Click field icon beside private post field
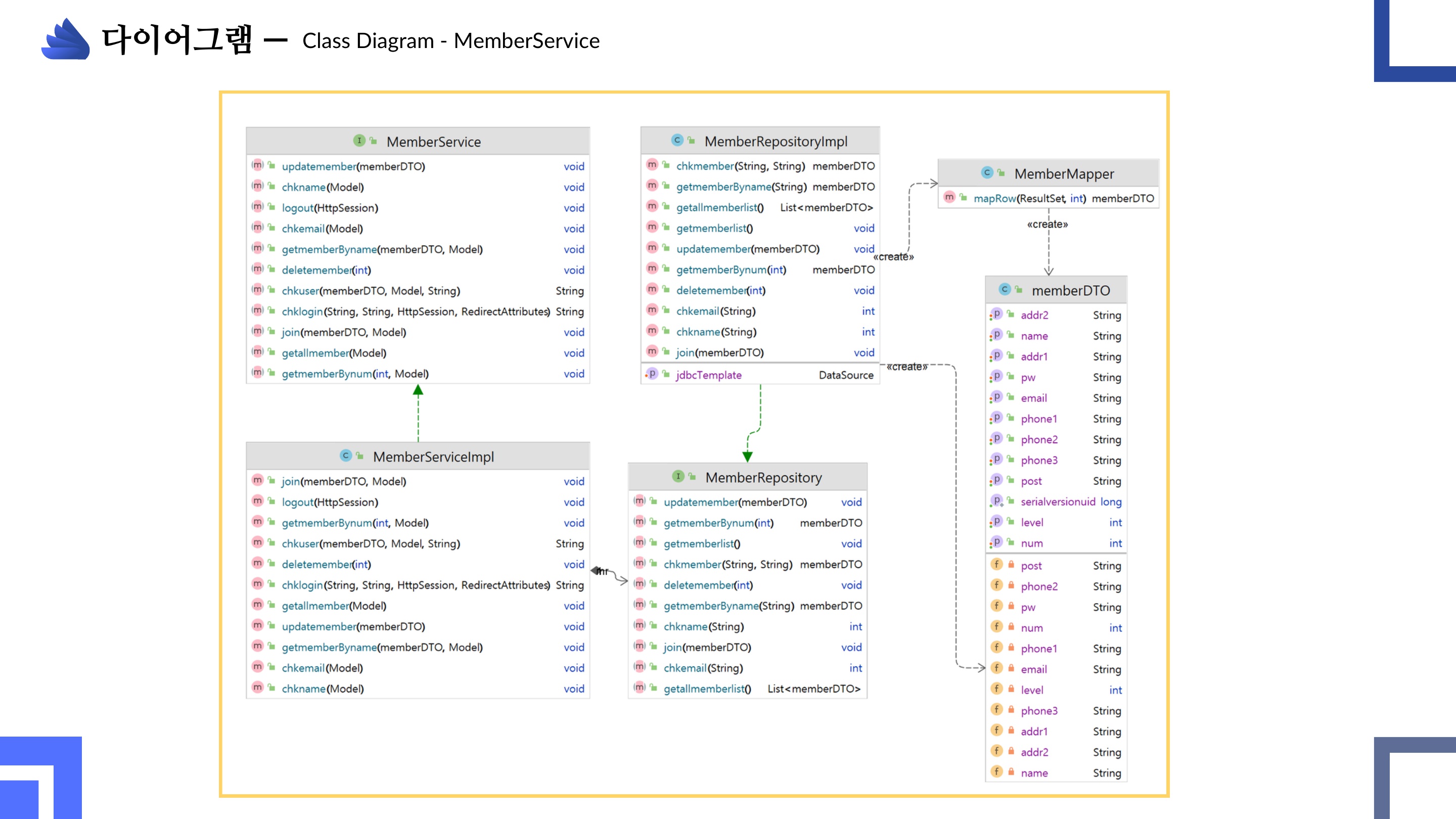Viewport: 1456px width, 819px height. pyautogui.click(x=996, y=565)
